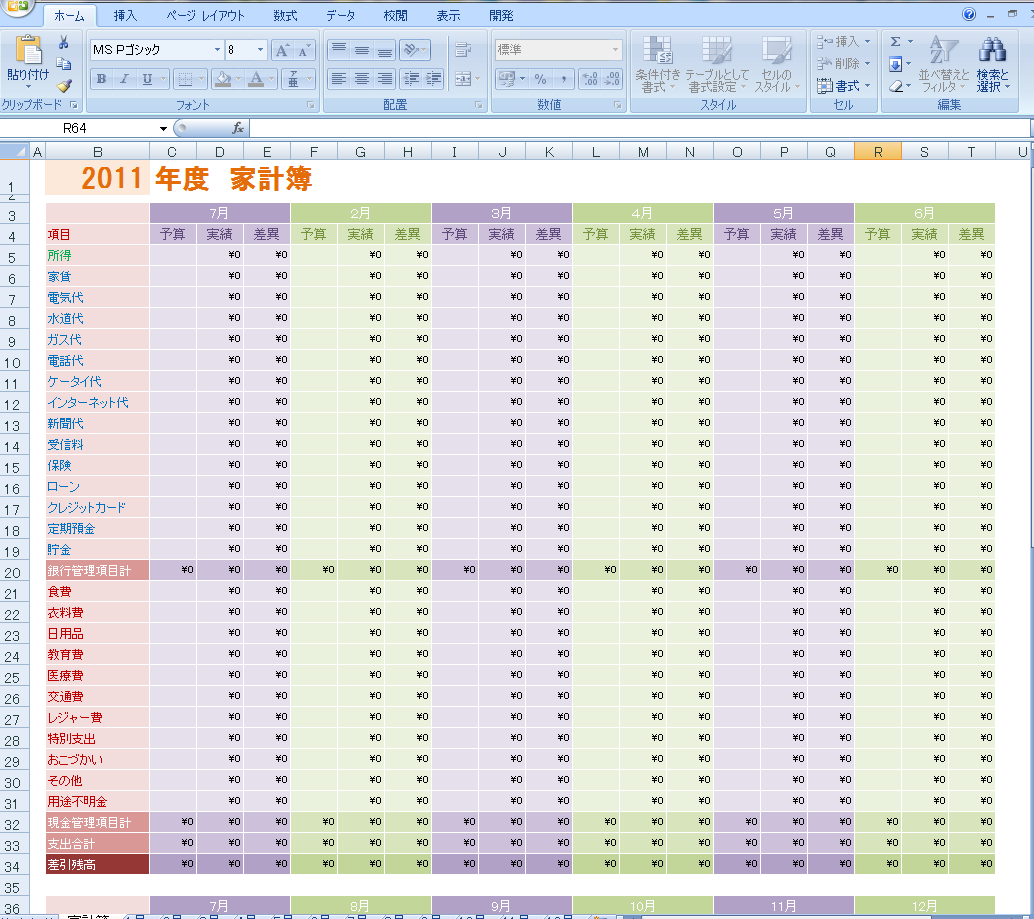This screenshot has width=1034, height=919.
Task: Click the AutoSum sigma icon
Action: 895,42
